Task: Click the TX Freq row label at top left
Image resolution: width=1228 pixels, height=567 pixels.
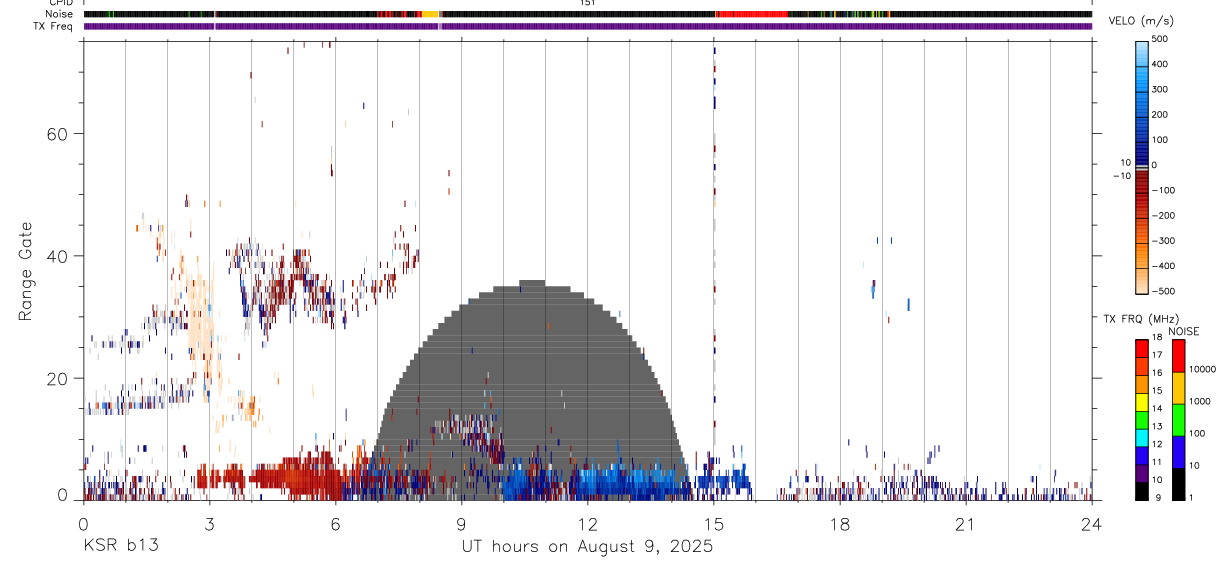Action: (x=52, y=25)
